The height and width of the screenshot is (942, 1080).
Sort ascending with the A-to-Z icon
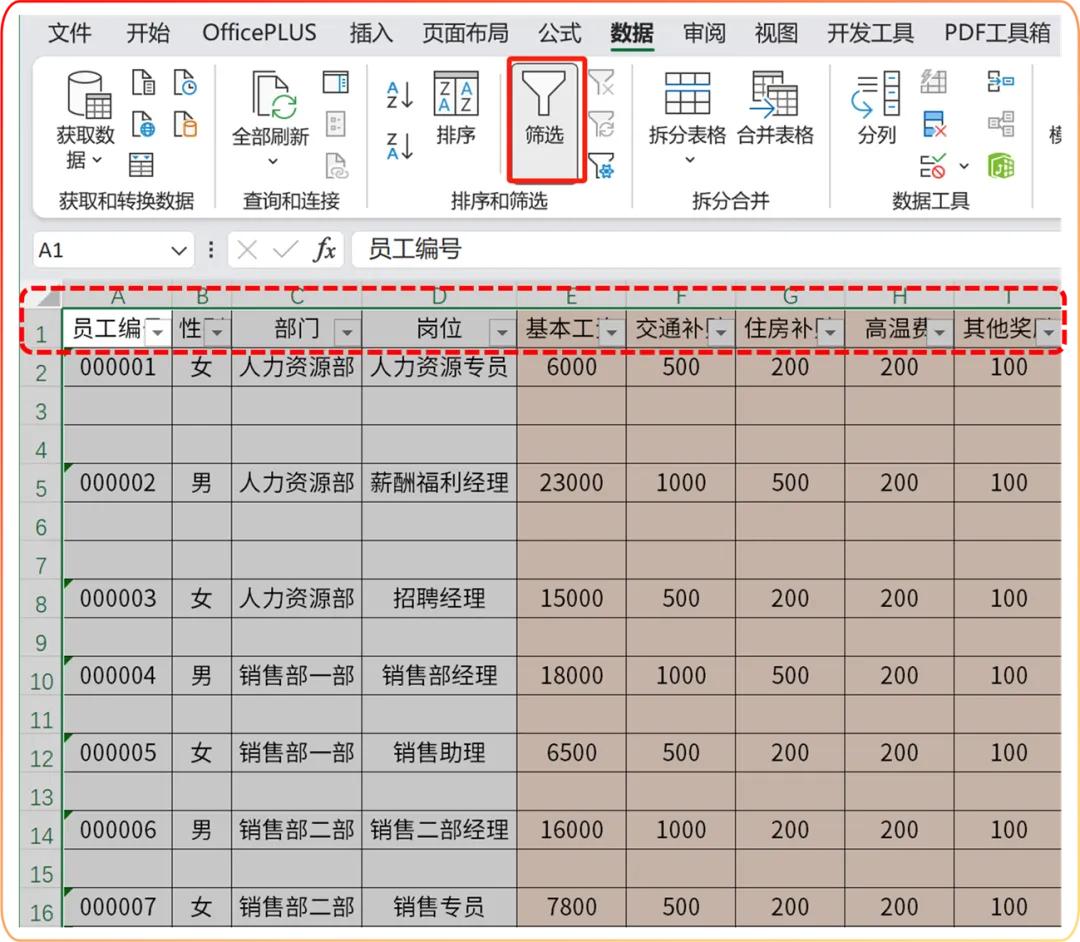coord(399,95)
